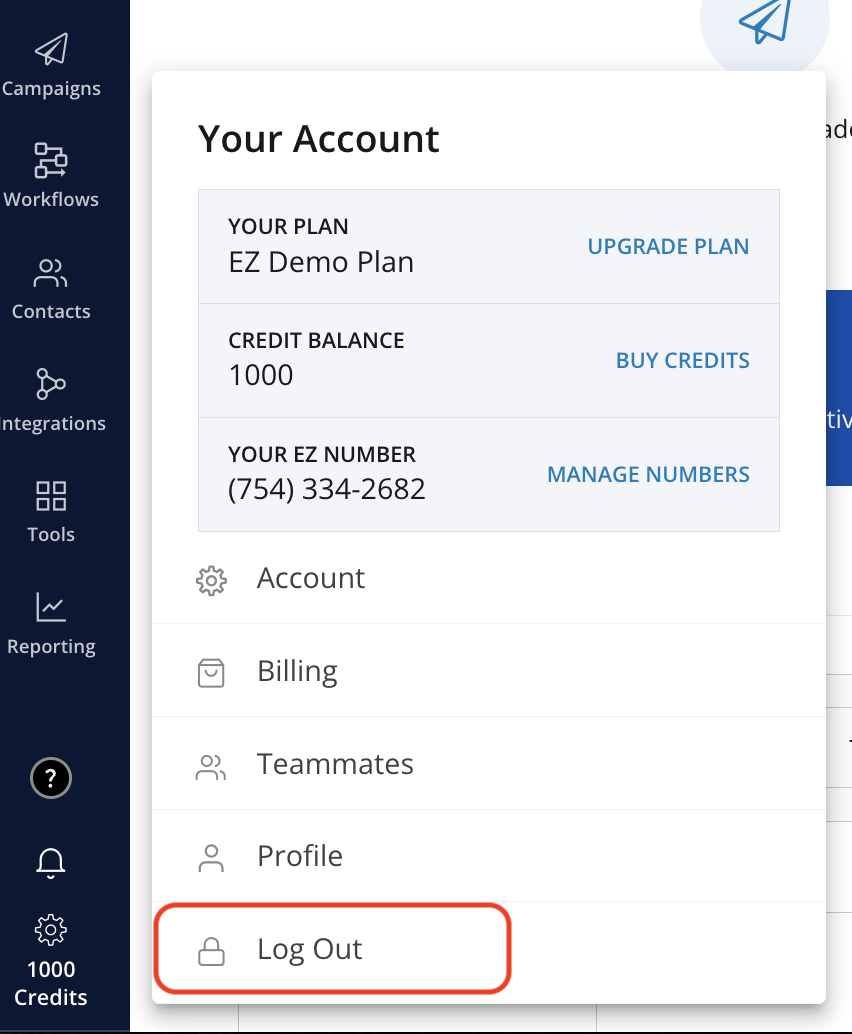Click the YOUR EZ NUMBER label
Screen dimensions: 852x1034
(x=322, y=454)
